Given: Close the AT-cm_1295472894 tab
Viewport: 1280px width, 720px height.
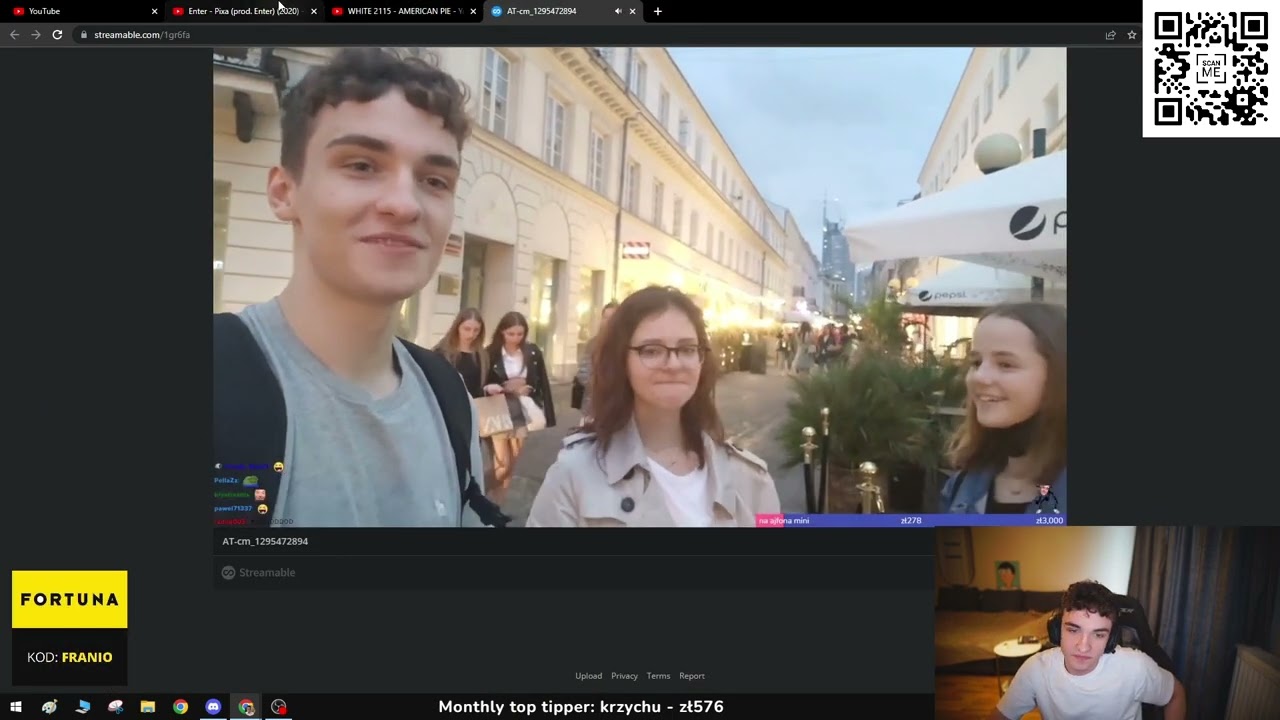Looking at the screenshot, I should [x=632, y=11].
